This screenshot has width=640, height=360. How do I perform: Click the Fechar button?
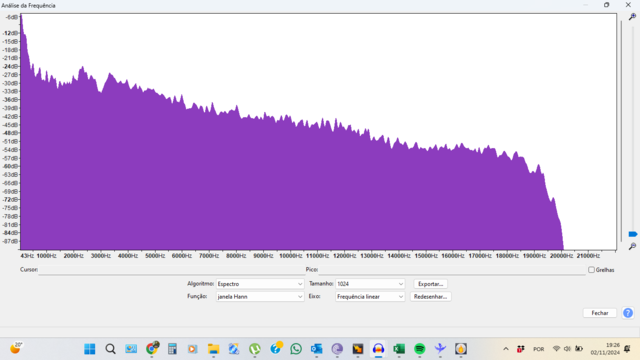(x=600, y=313)
